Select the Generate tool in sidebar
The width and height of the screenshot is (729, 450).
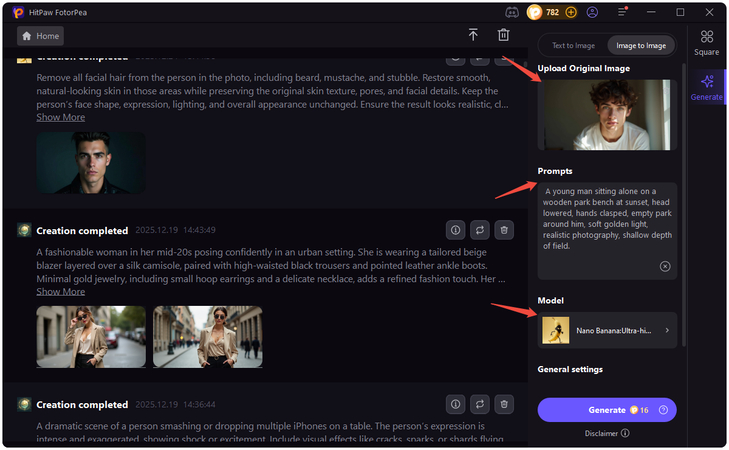(707, 87)
